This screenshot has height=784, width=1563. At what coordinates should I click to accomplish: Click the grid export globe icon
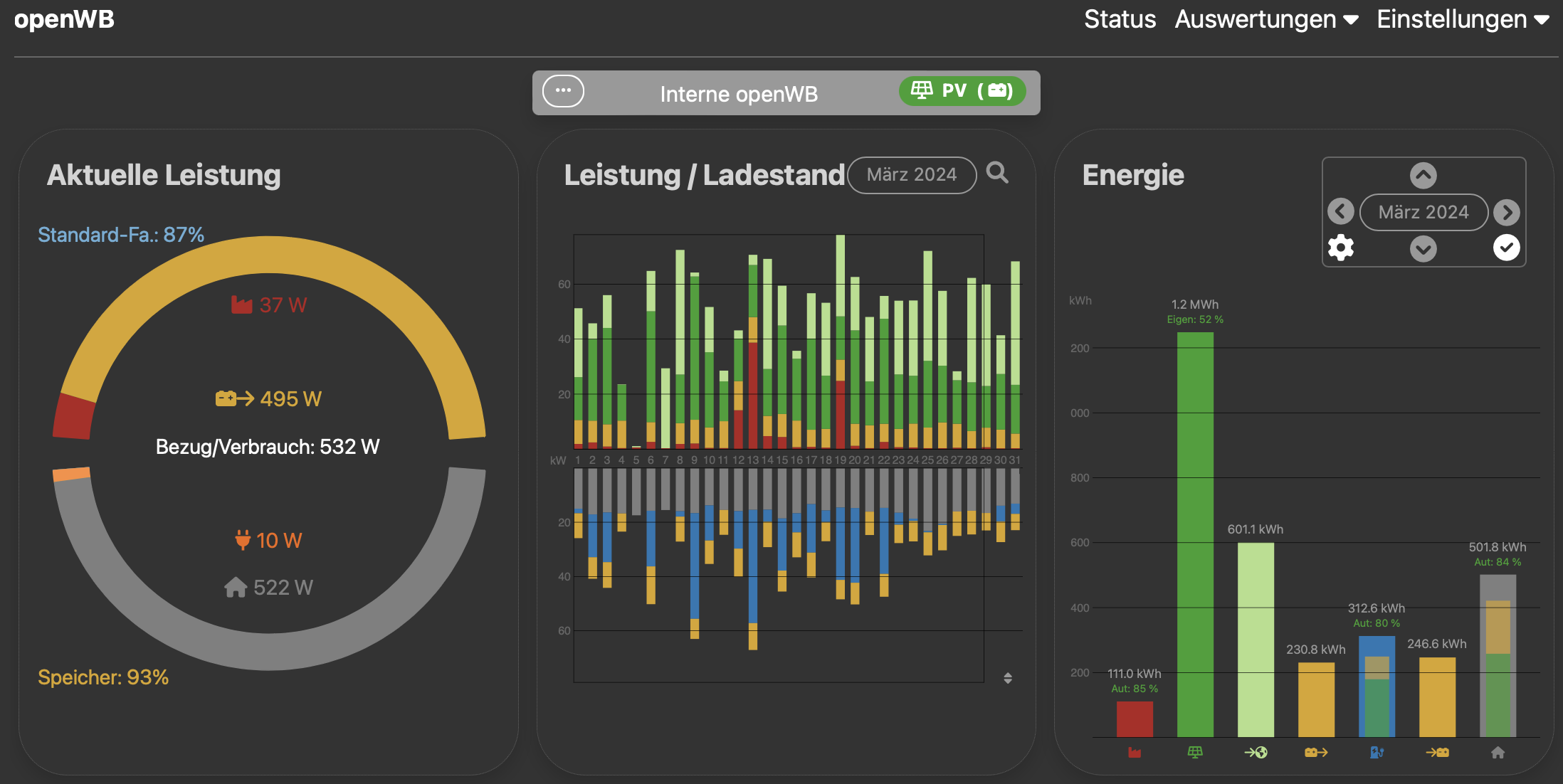click(1256, 752)
